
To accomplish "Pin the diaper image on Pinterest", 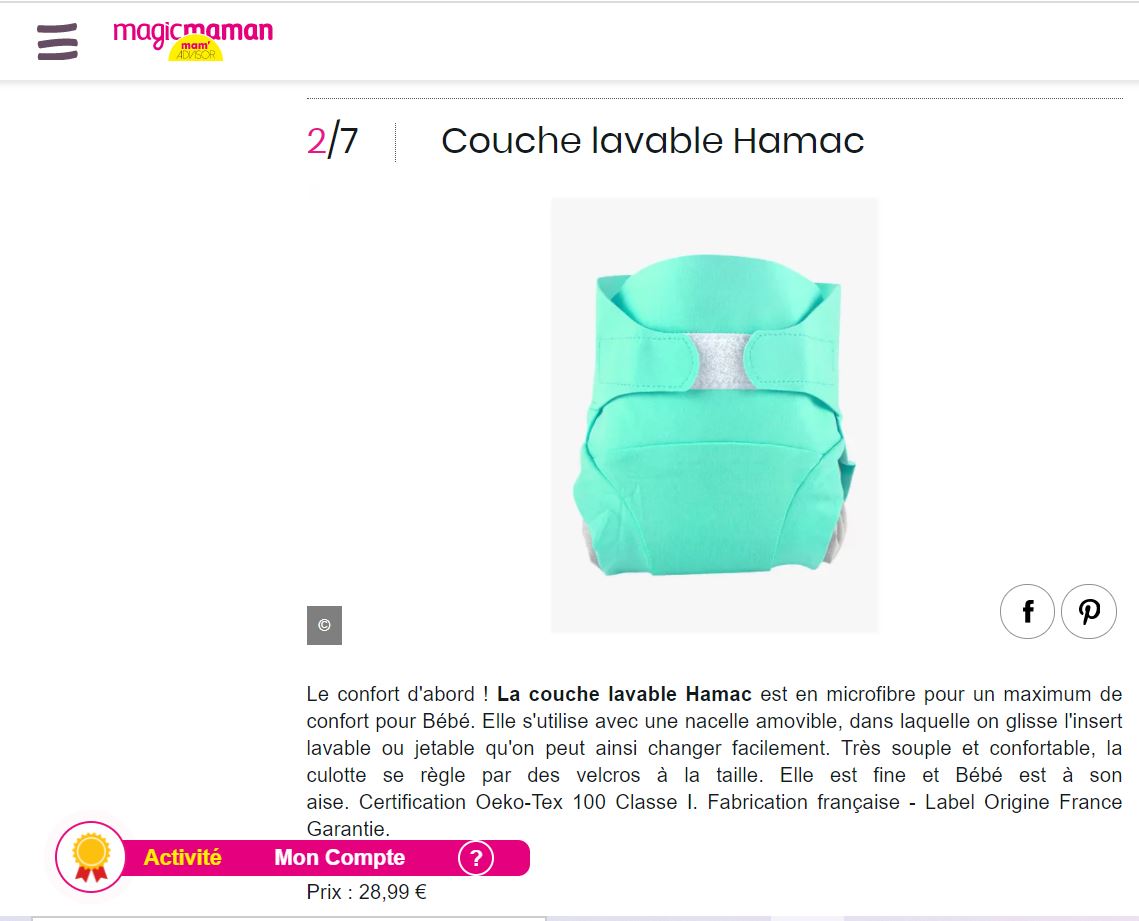I will 1088,612.
